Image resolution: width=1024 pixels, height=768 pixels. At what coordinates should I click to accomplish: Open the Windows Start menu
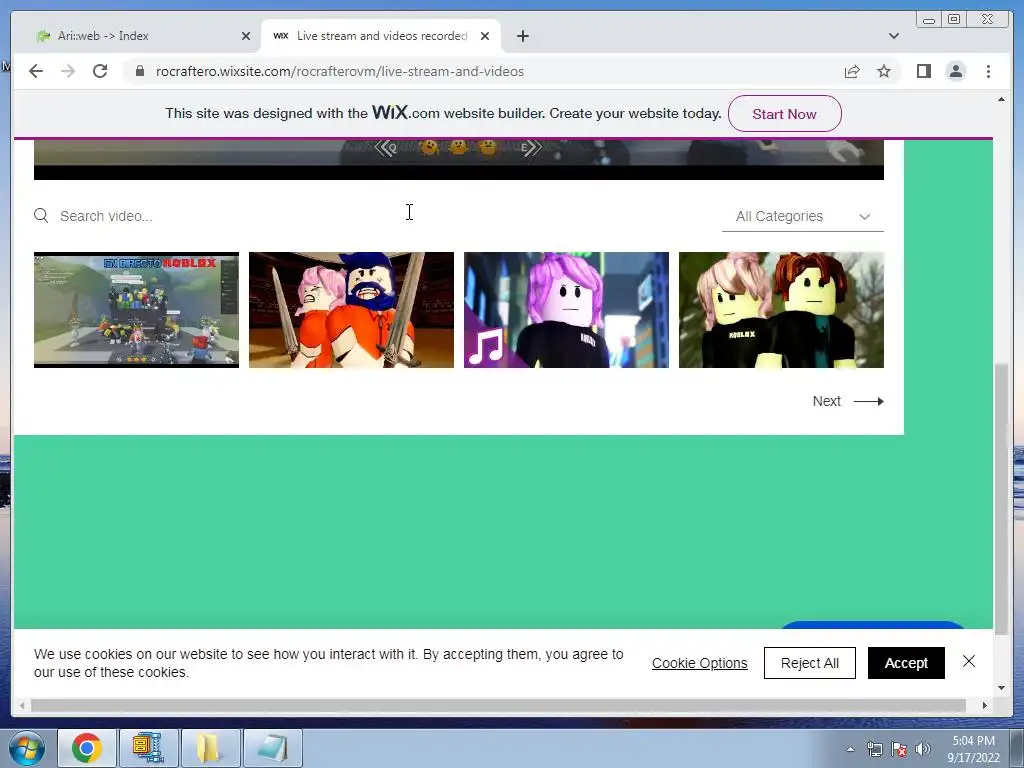click(x=26, y=748)
